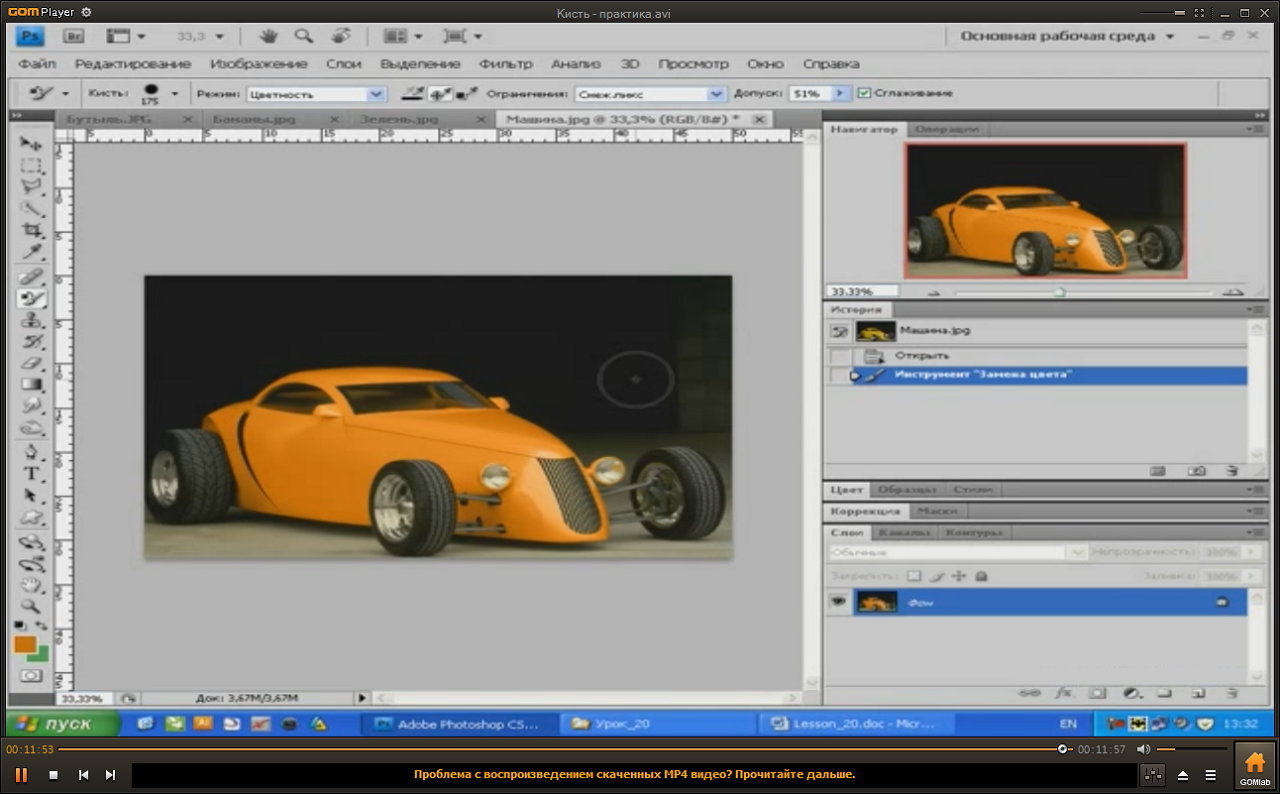Click the GOMlab home button

pos(1254,767)
